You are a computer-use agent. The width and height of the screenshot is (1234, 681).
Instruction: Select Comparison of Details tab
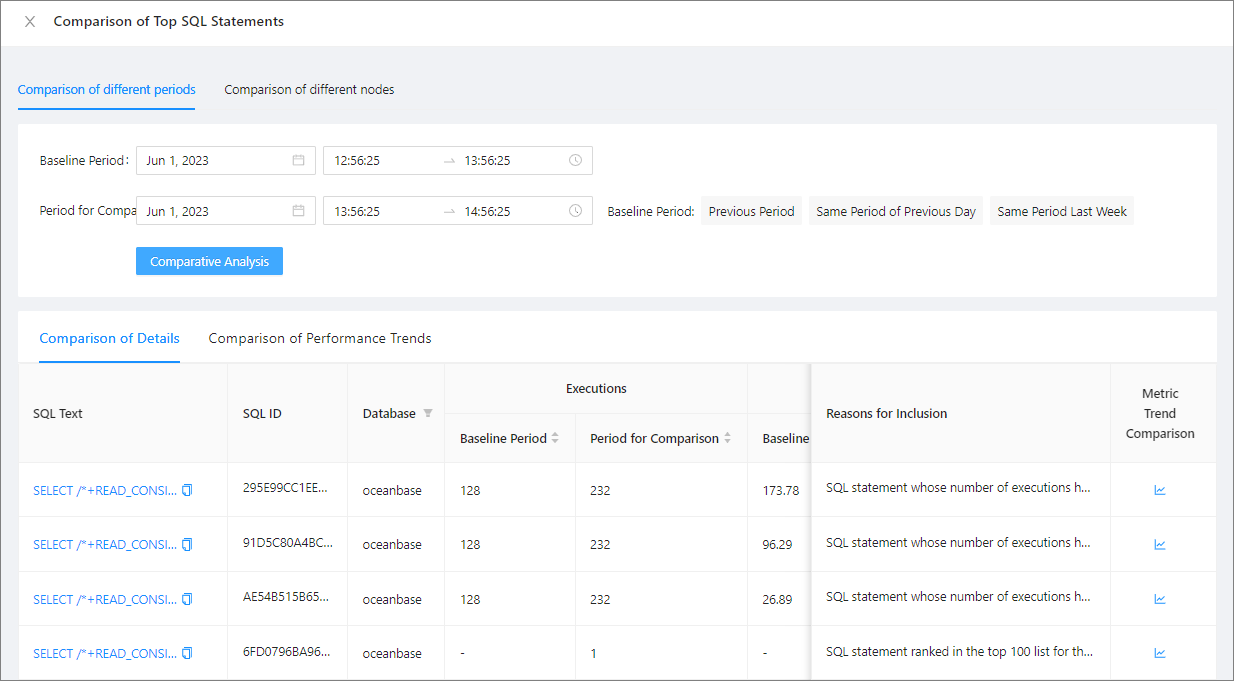click(x=109, y=338)
